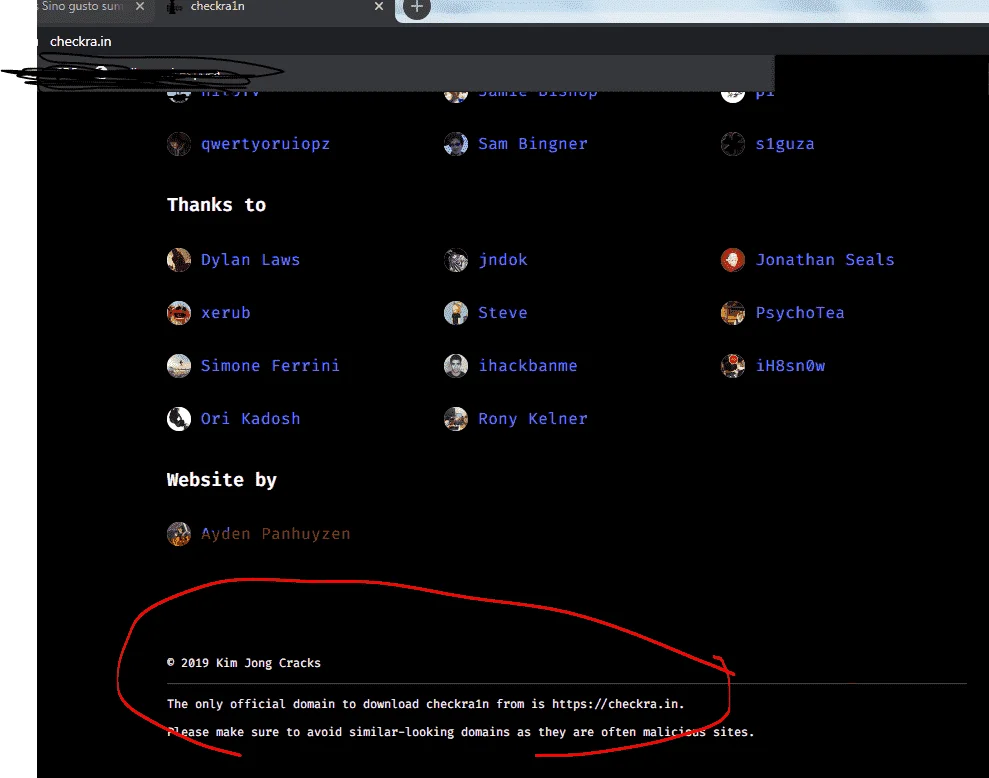Click jndok avatar icon
Screen dimensions: 989x778
click(456, 260)
